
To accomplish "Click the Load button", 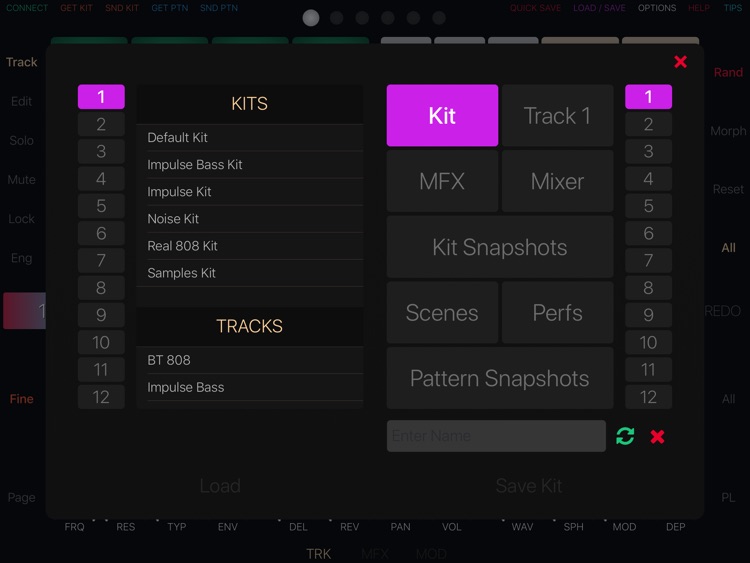I will click(220, 486).
